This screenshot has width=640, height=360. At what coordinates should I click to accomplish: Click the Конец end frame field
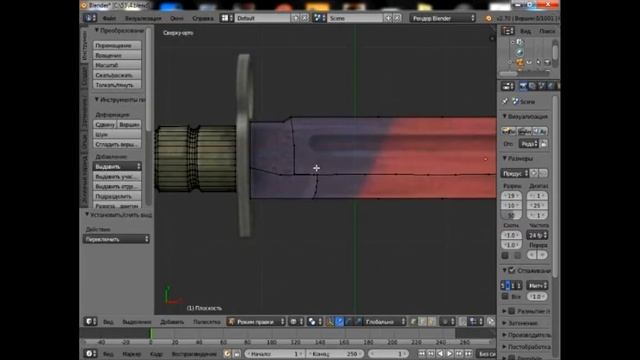pos(334,354)
